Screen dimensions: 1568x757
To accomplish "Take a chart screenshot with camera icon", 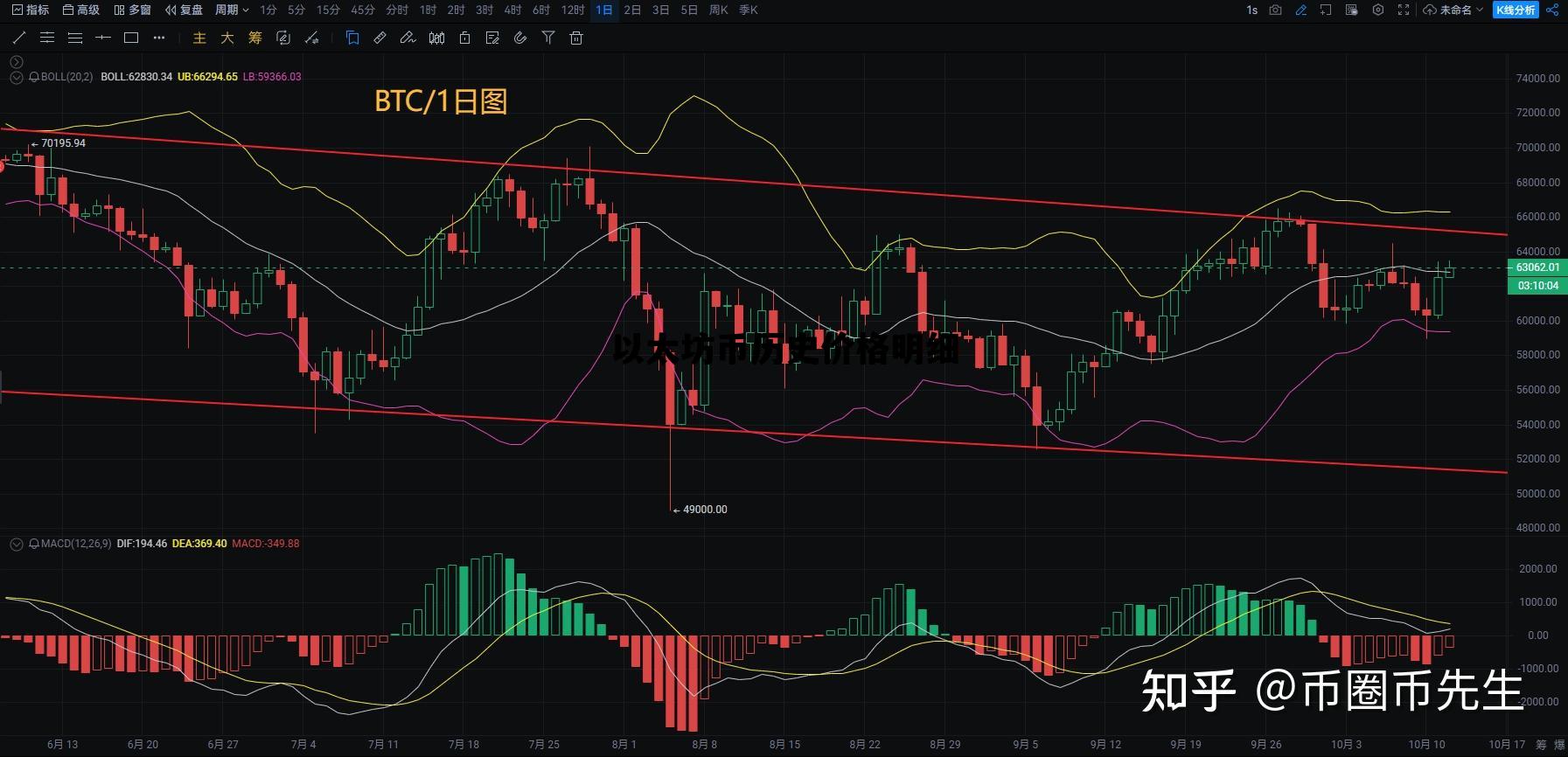I will coord(1276,10).
